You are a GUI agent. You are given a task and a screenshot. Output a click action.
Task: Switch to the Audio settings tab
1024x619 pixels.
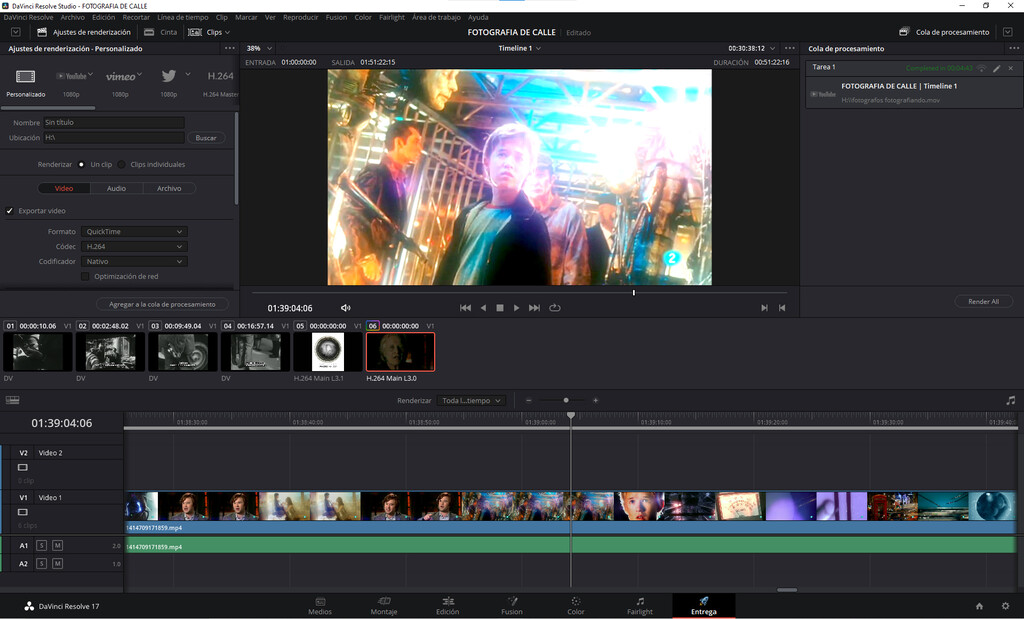pos(116,188)
